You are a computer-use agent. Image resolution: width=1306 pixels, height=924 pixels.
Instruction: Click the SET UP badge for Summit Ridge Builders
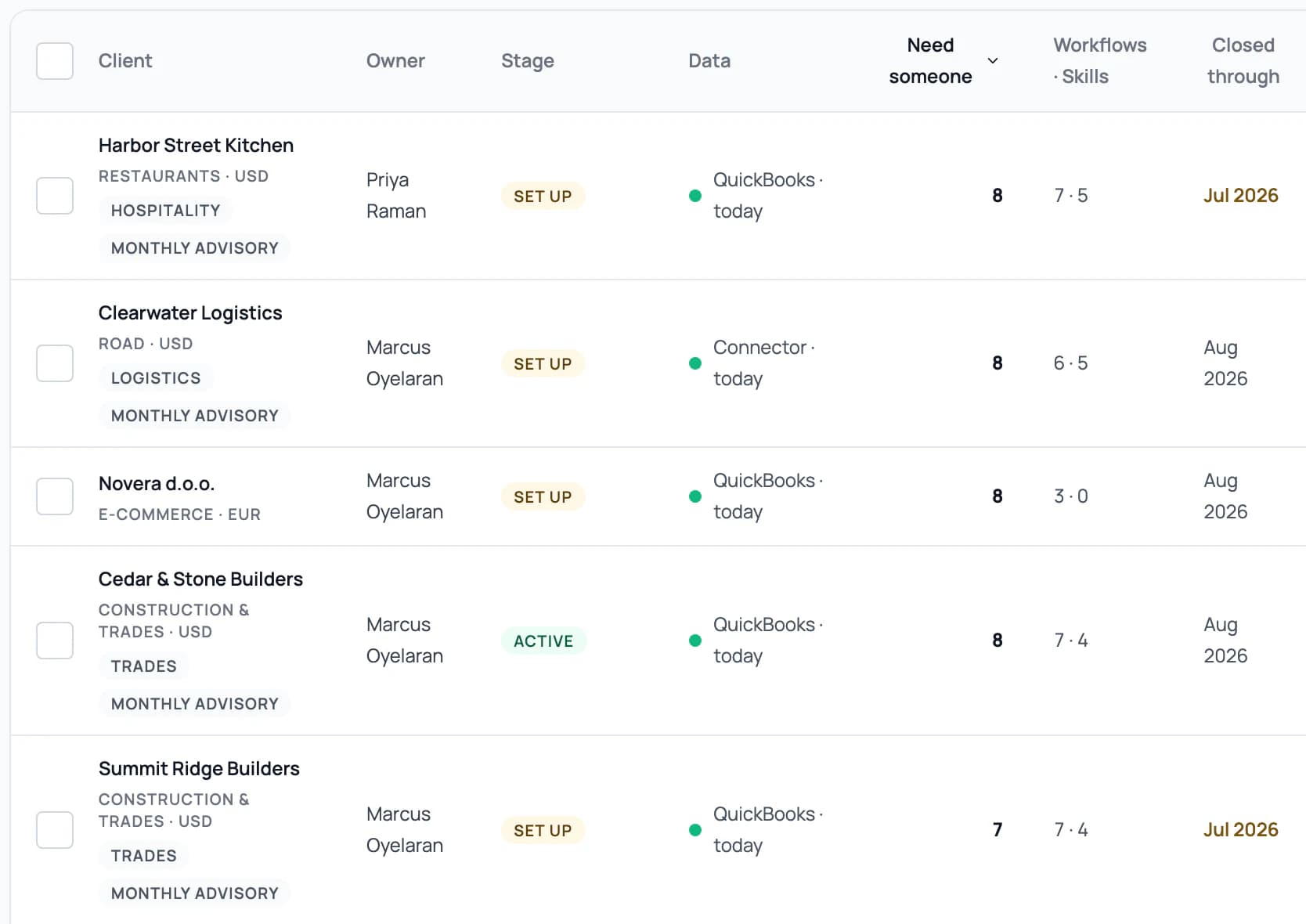point(543,831)
